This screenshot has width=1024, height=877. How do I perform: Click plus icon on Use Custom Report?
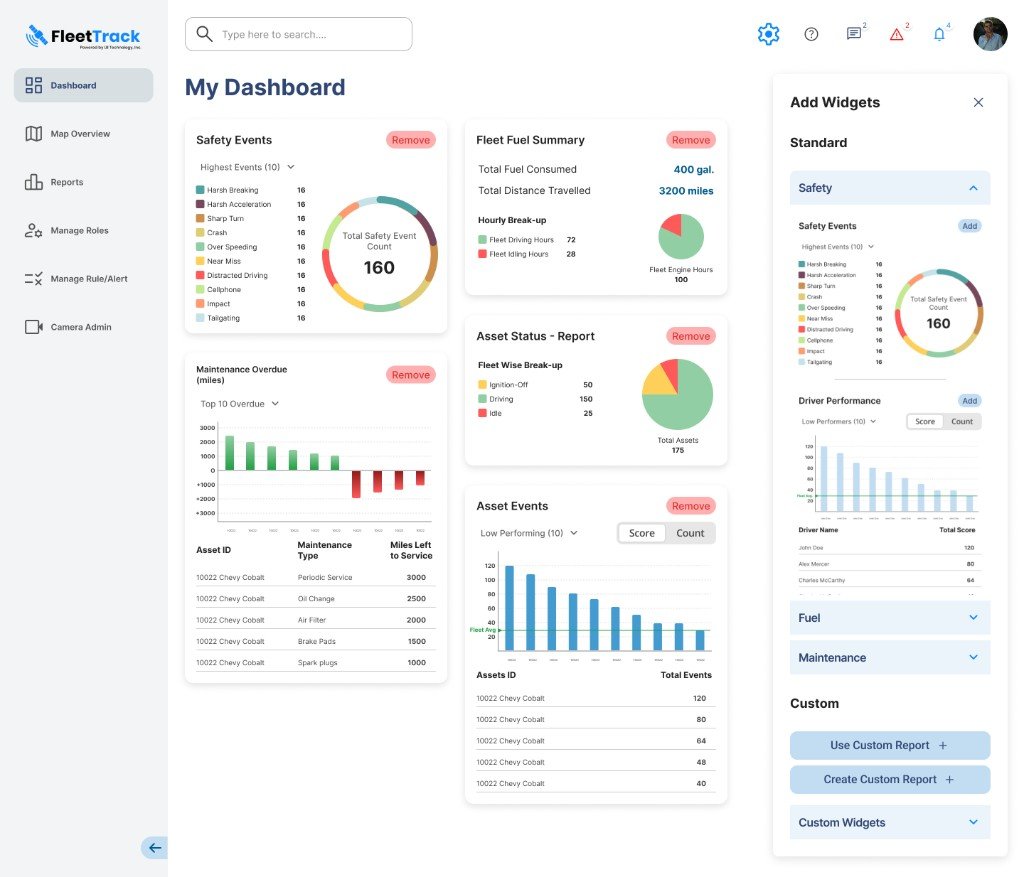tap(942, 745)
